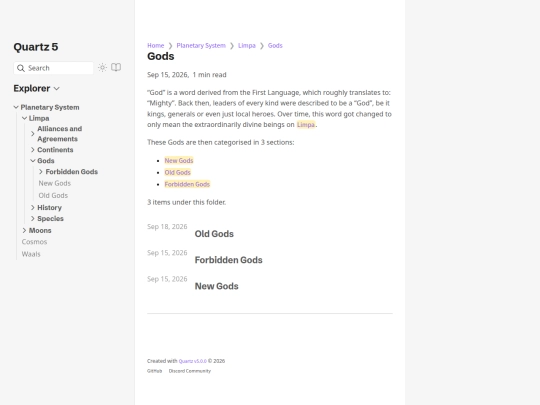Open reader mode book icon
The width and height of the screenshot is (540, 405).
click(116, 68)
